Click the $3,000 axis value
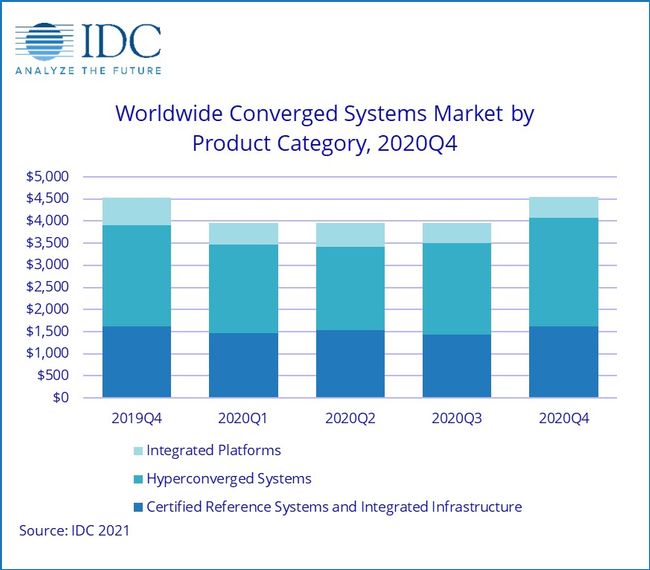650x570 pixels. click(x=47, y=265)
